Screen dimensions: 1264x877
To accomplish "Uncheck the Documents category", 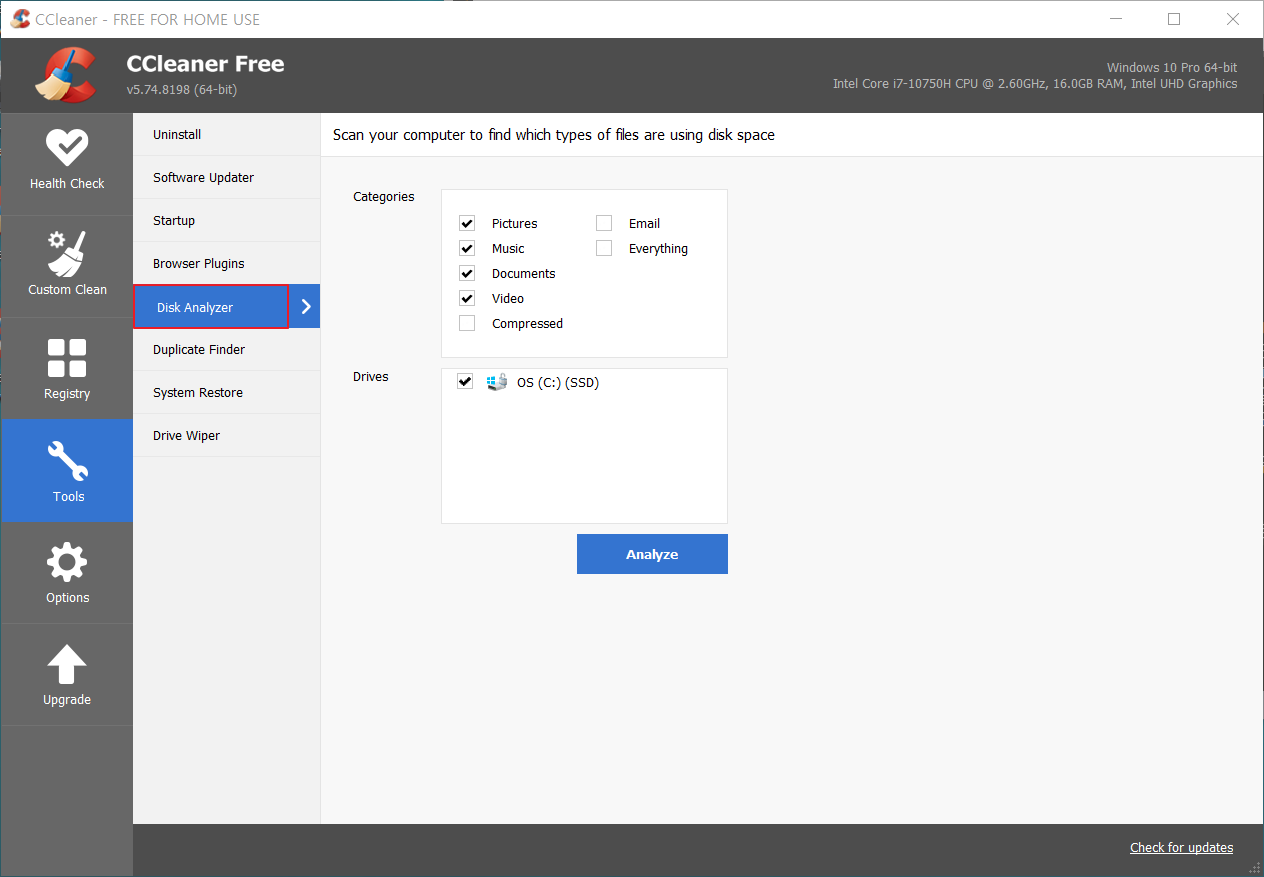I will pos(467,273).
